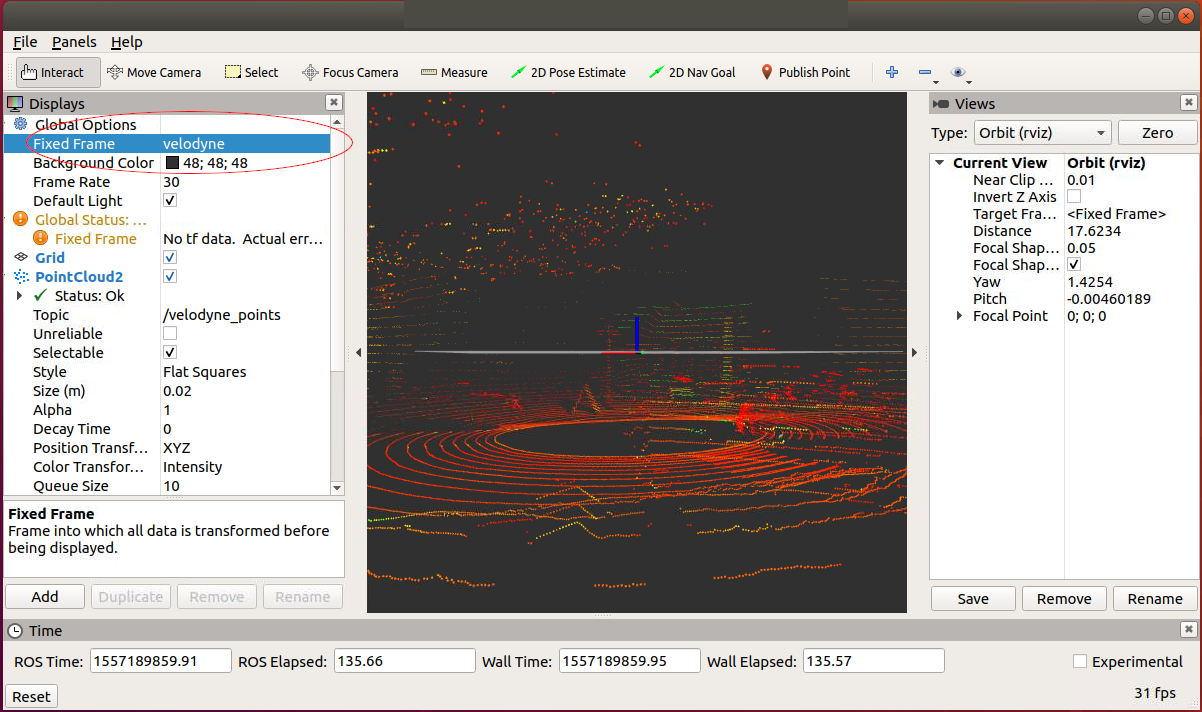Open the Panels menu

point(74,42)
